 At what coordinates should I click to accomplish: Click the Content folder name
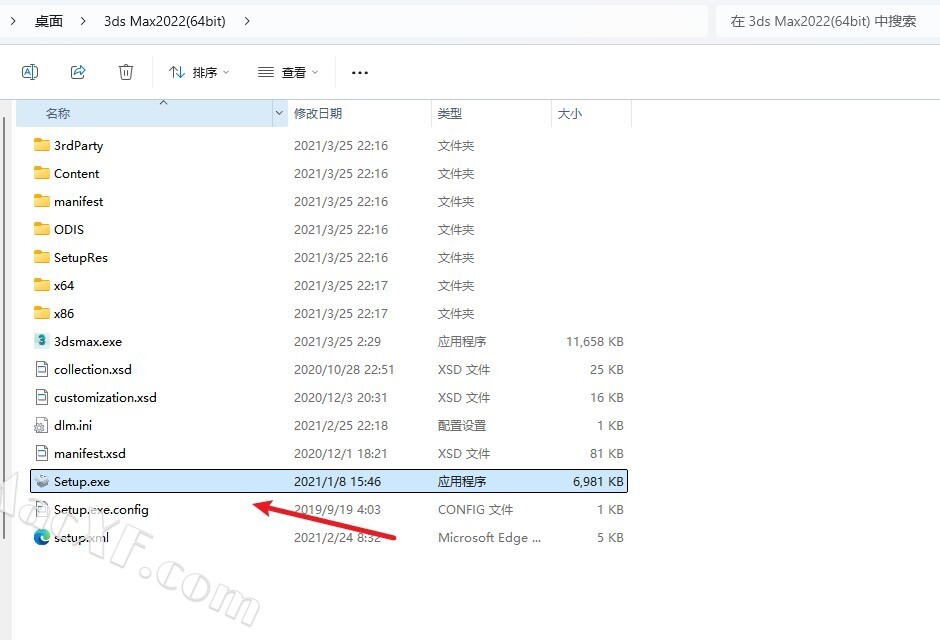tap(77, 173)
